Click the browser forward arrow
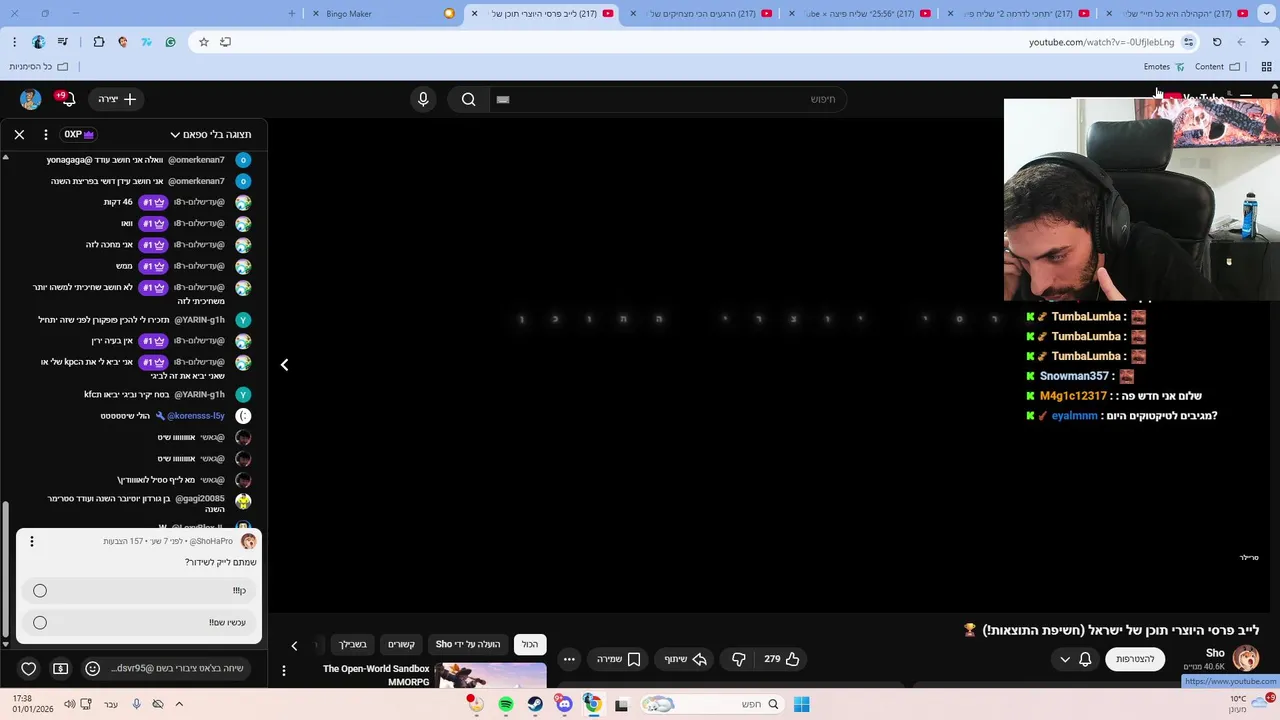 [x=1265, y=42]
